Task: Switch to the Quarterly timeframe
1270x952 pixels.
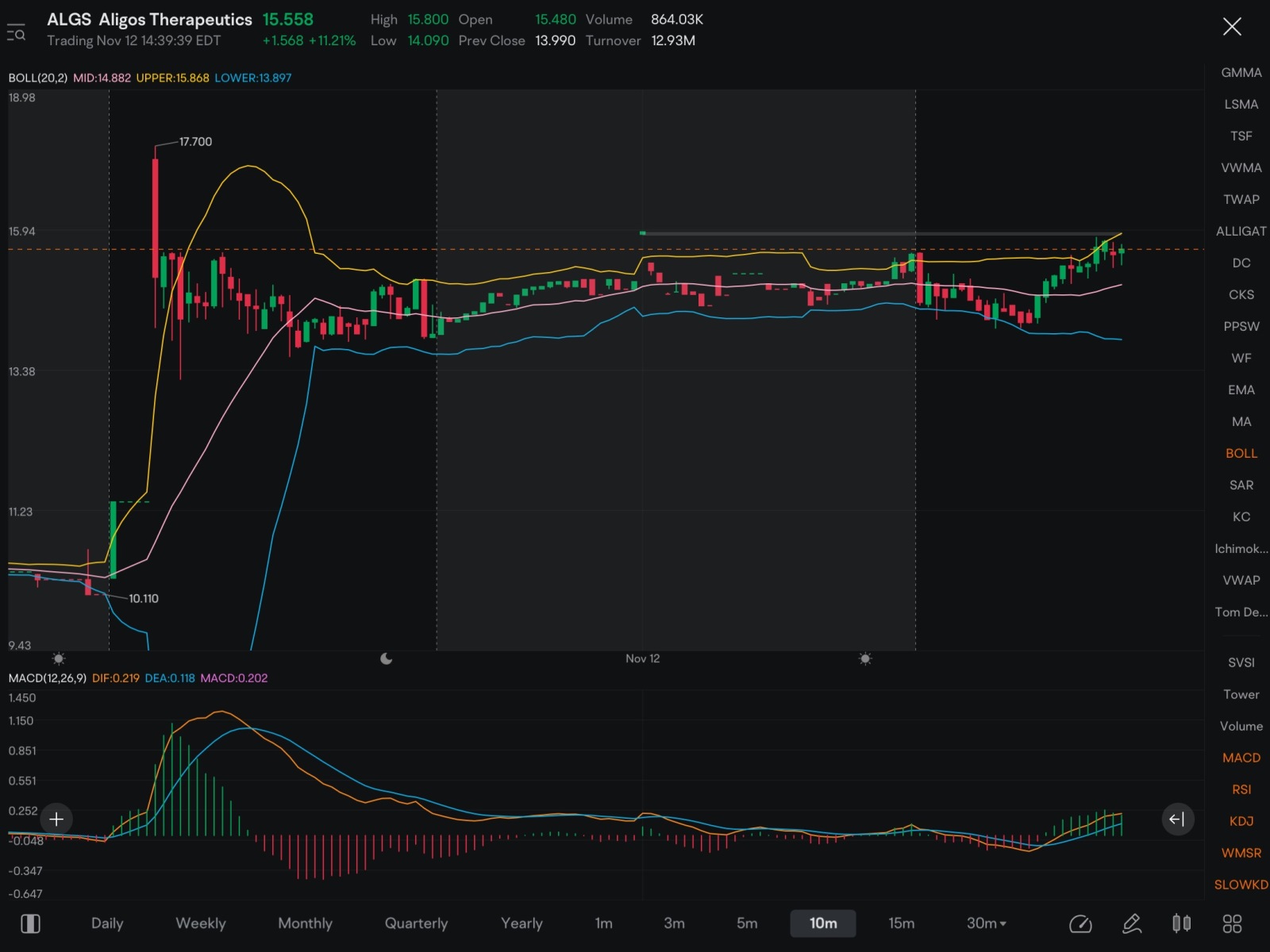Action: point(416,923)
